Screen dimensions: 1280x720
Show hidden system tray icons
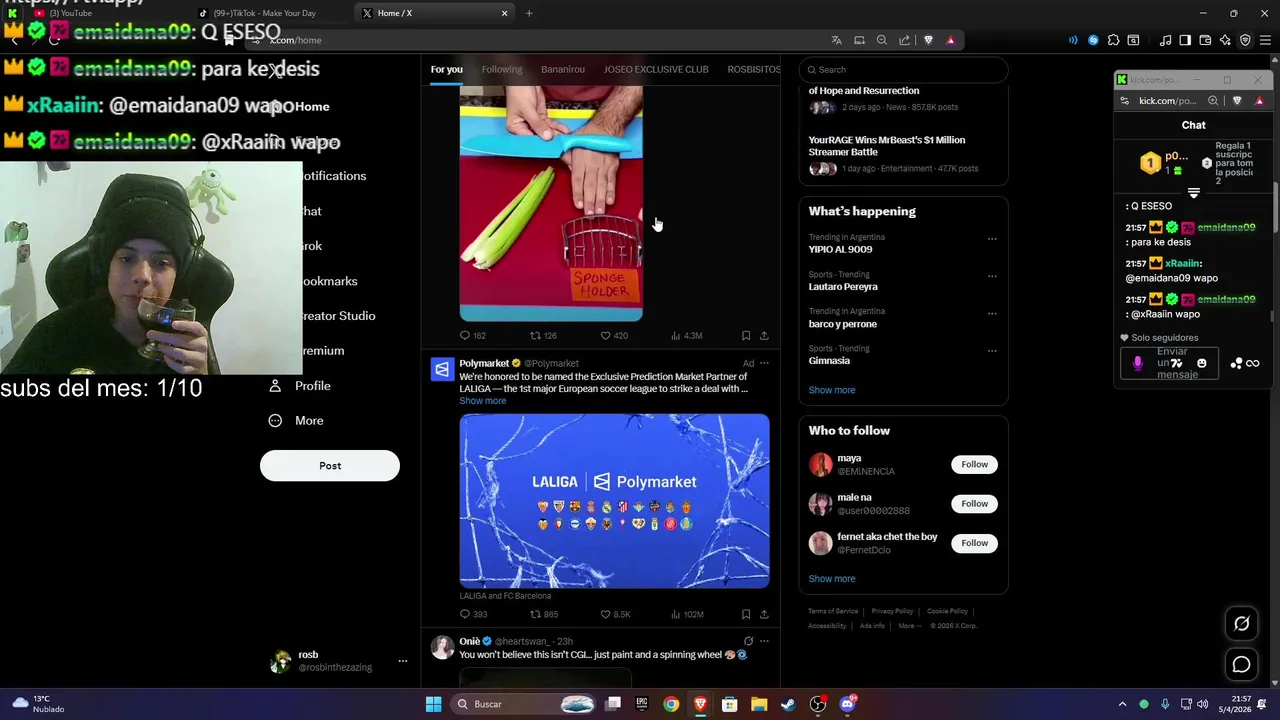(1122, 704)
